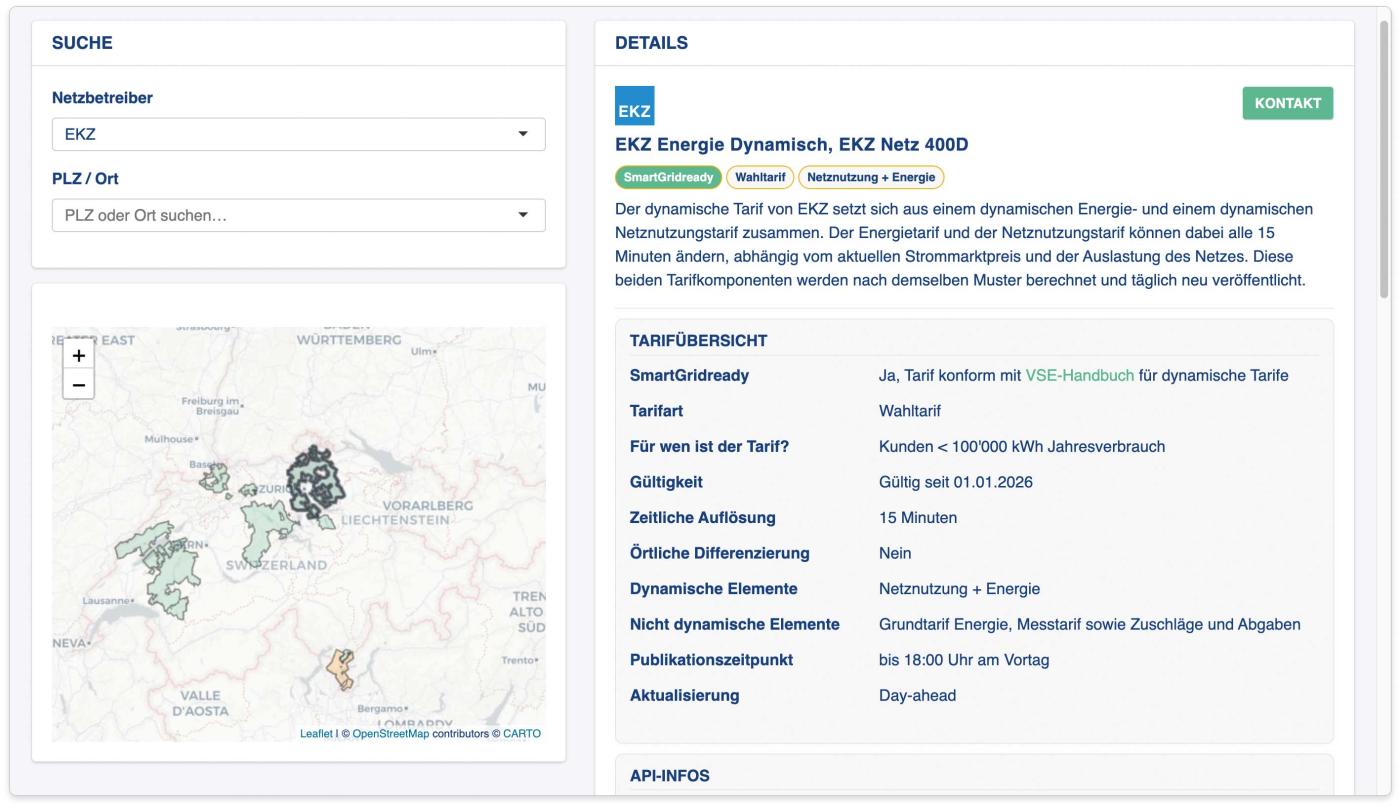Open the Netzbetreiber dropdown showing EKZ
The image size is (1400, 805).
coord(299,134)
